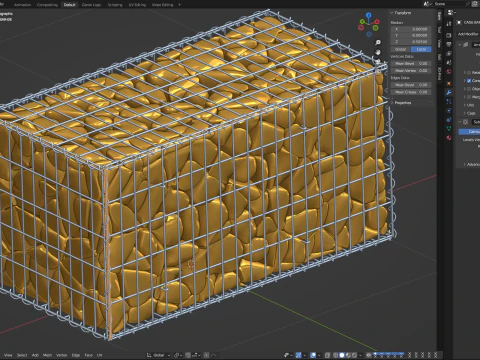The width and height of the screenshot is (480, 360).
Task: Open the Physics properties tab icon
Action: [449, 110]
